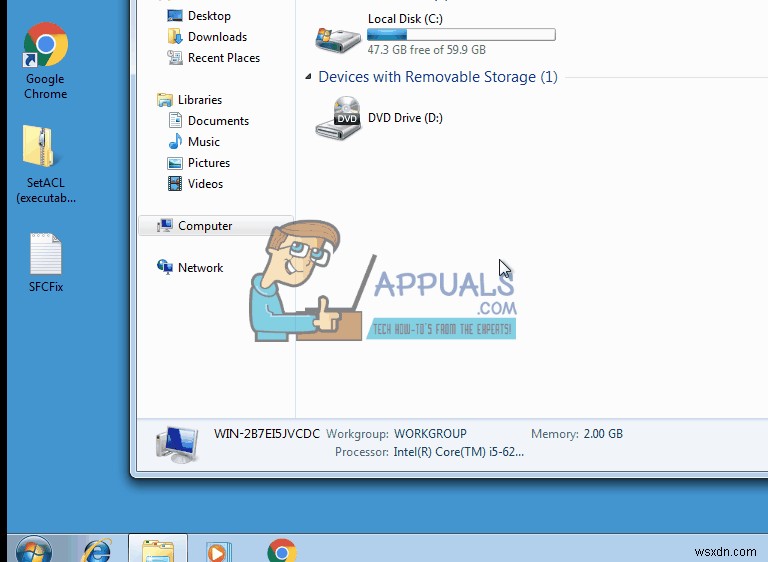Screen dimensions: 768x562
Task: Select the DVD Drive (D:) icon
Action: pos(338,118)
